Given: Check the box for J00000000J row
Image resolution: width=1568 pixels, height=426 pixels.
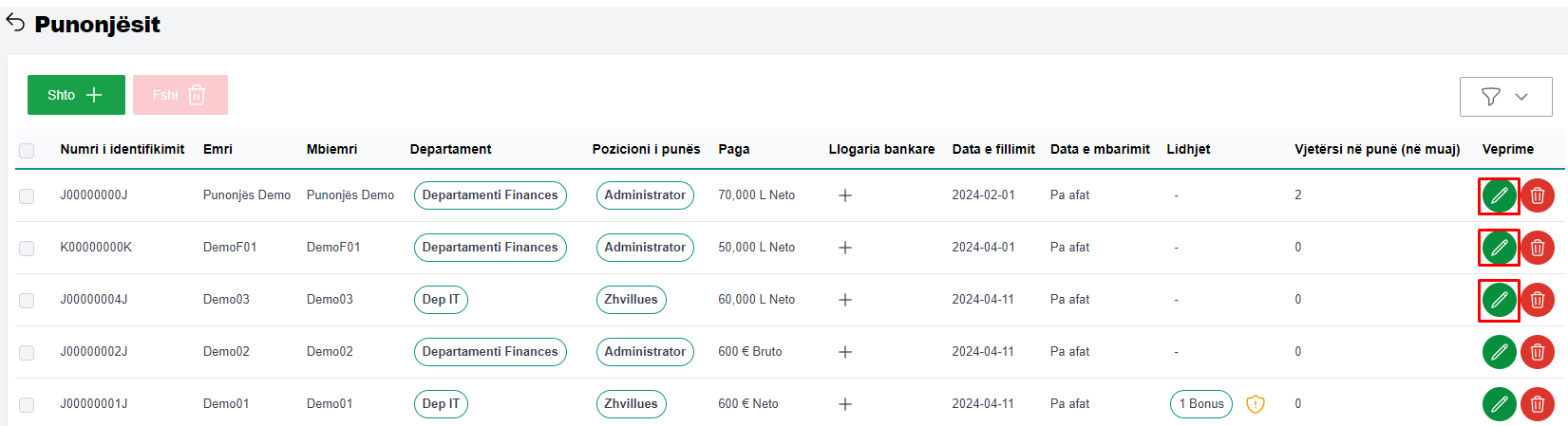Looking at the screenshot, I should [x=27, y=195].
